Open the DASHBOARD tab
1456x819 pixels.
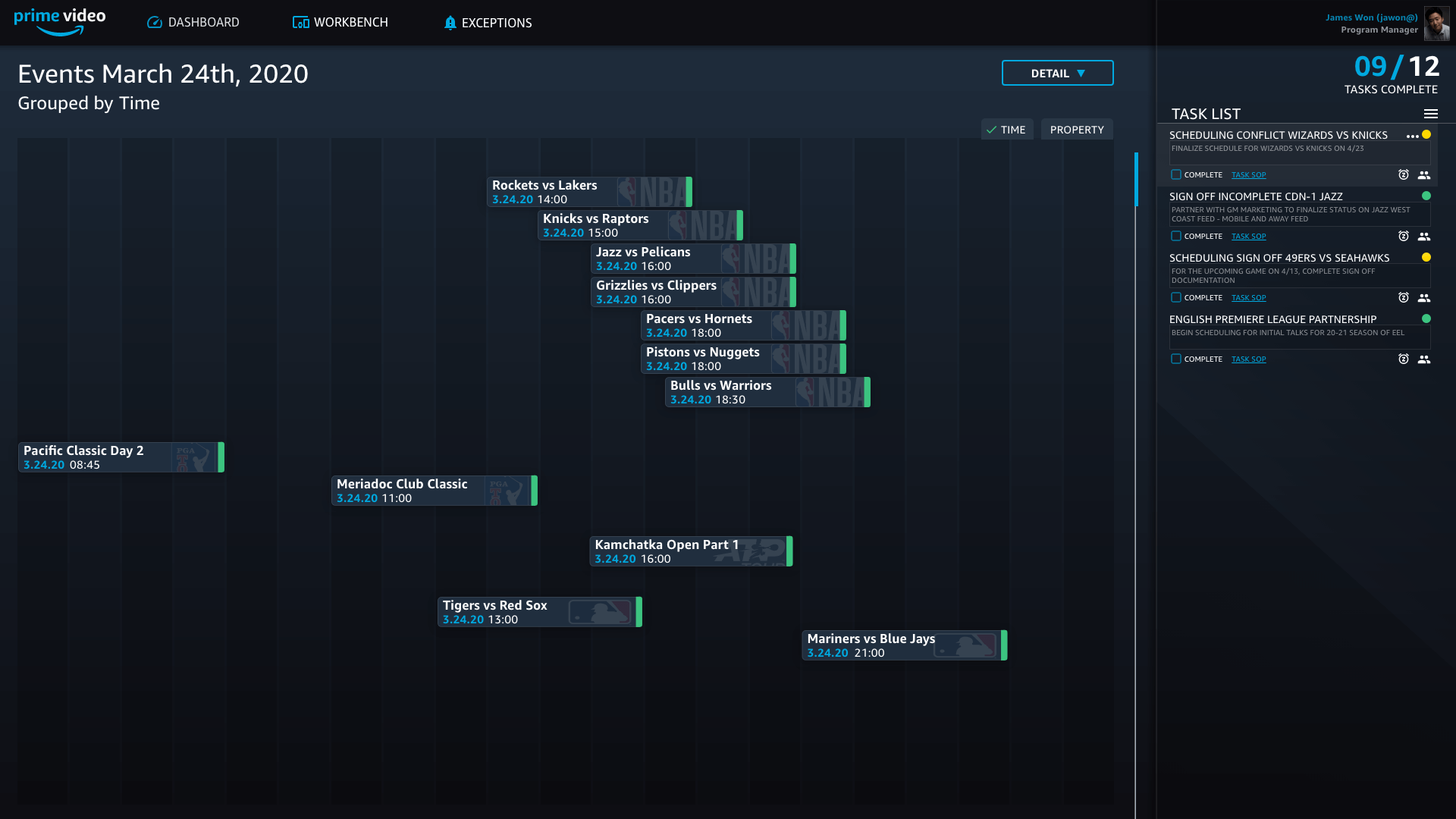[193, 23]
